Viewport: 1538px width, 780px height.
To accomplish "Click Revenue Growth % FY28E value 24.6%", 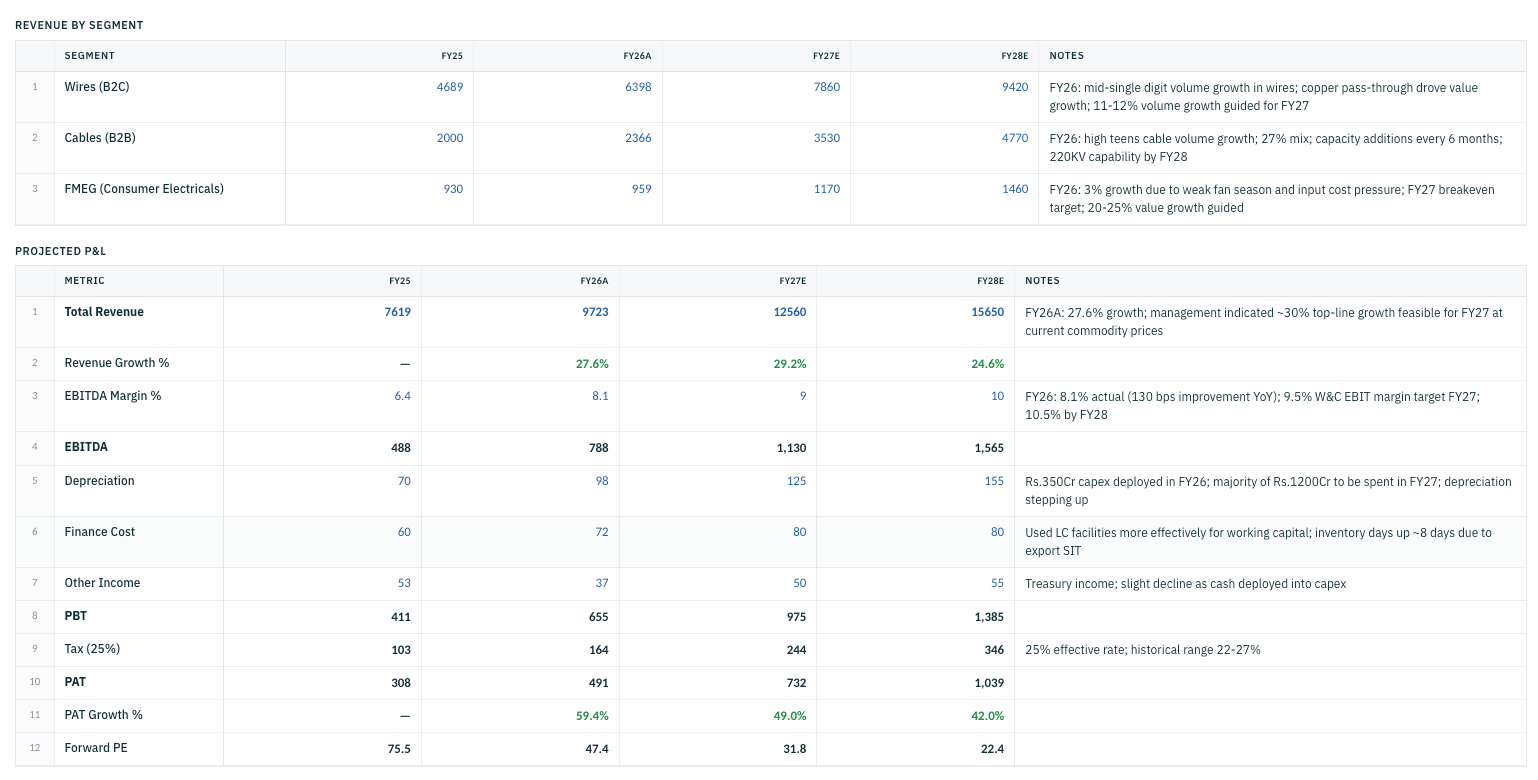I will [x=988, y=363].
